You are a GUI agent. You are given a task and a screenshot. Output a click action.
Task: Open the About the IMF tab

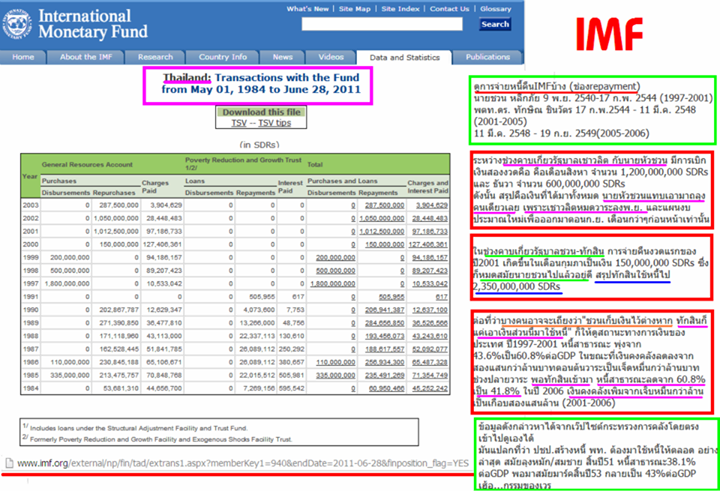pos(86,57)
